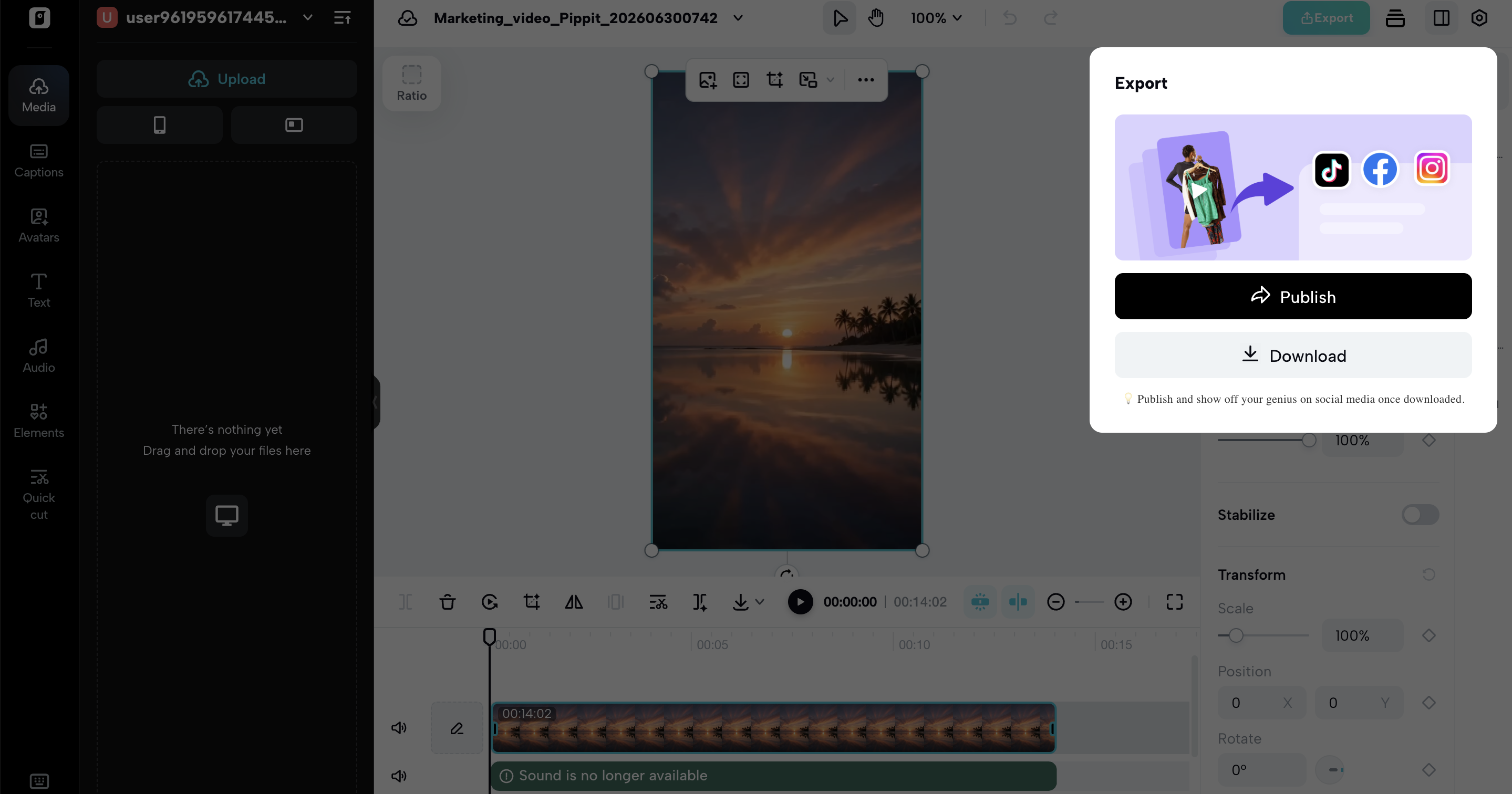Expand the project name dropdown
The height and width of the screenshot is (794, 1512).
738,18
